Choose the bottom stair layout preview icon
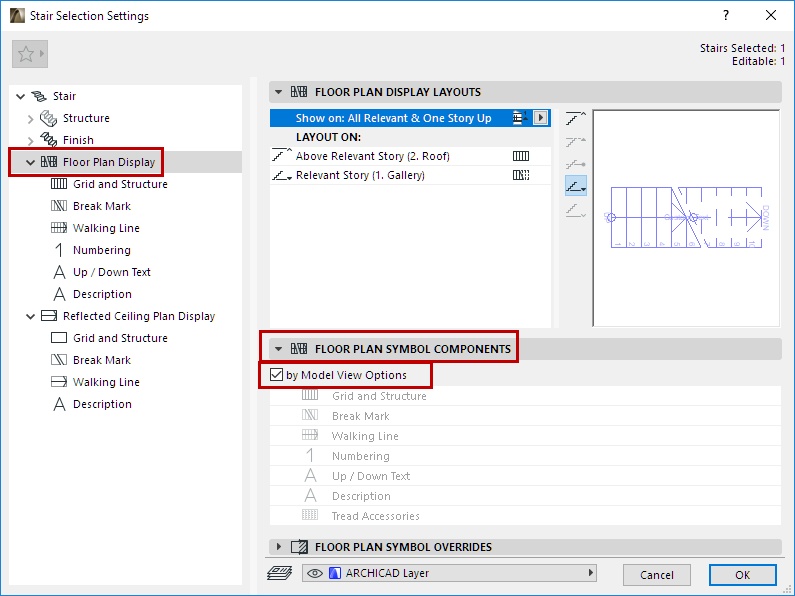This screenshot has width=795, height=596. click(x=576, y=210)
